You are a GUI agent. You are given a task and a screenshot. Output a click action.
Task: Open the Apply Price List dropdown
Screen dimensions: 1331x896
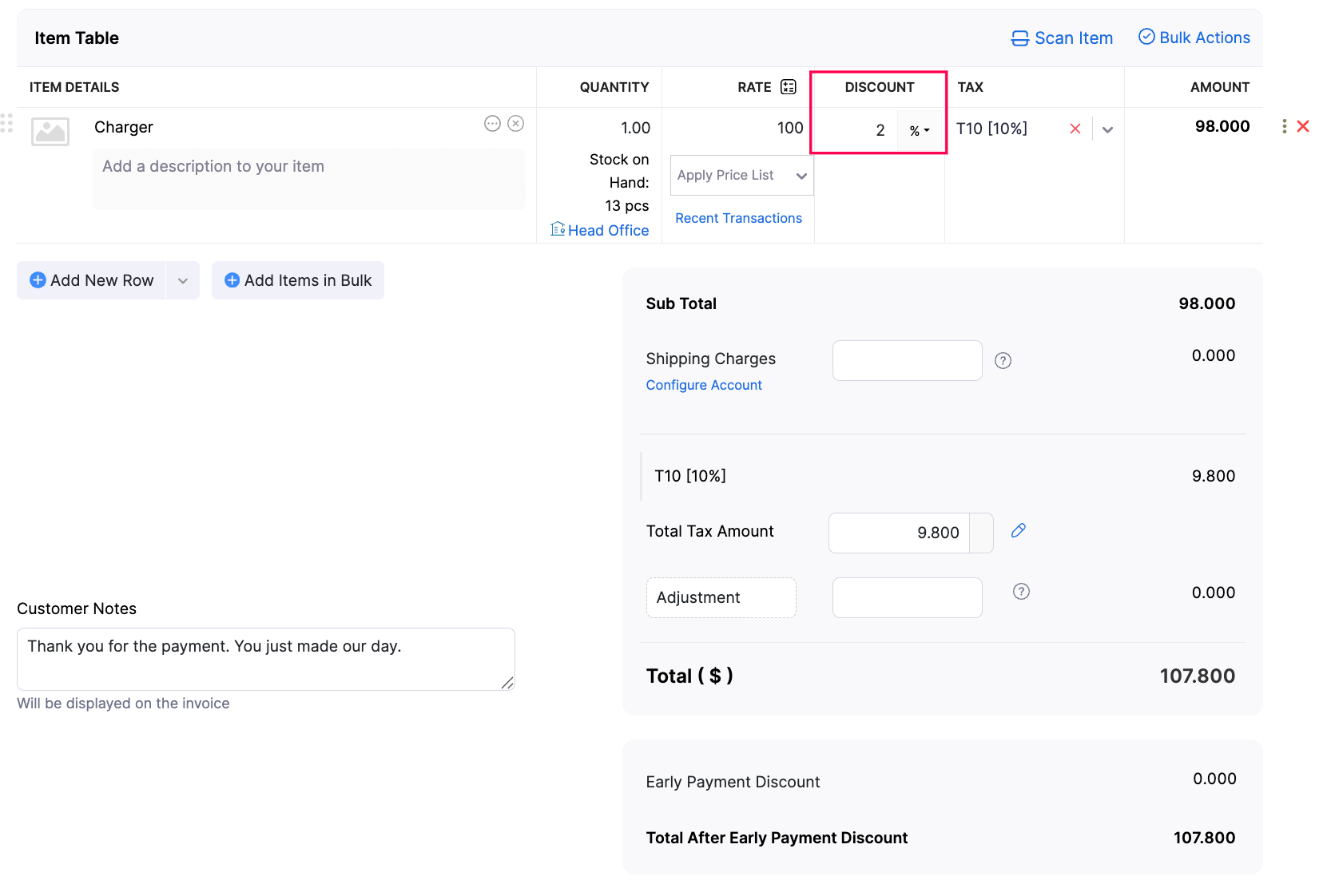click(741, 175)
